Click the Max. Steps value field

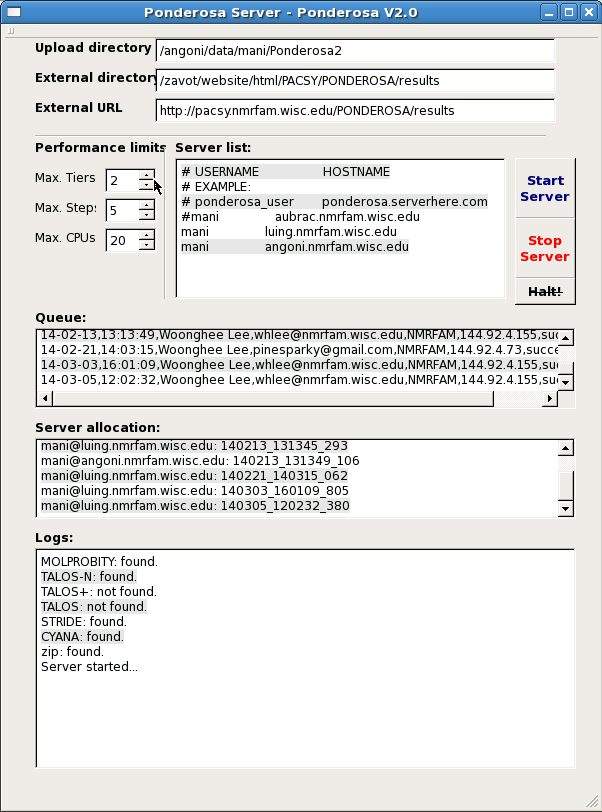pyautogui.click(x=123, y=211)
